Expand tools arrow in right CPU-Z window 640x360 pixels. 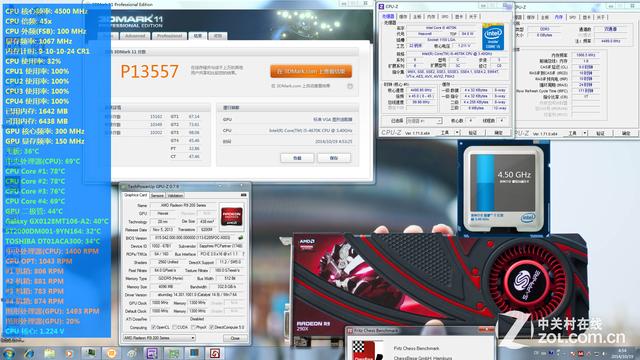click(585, 133)
